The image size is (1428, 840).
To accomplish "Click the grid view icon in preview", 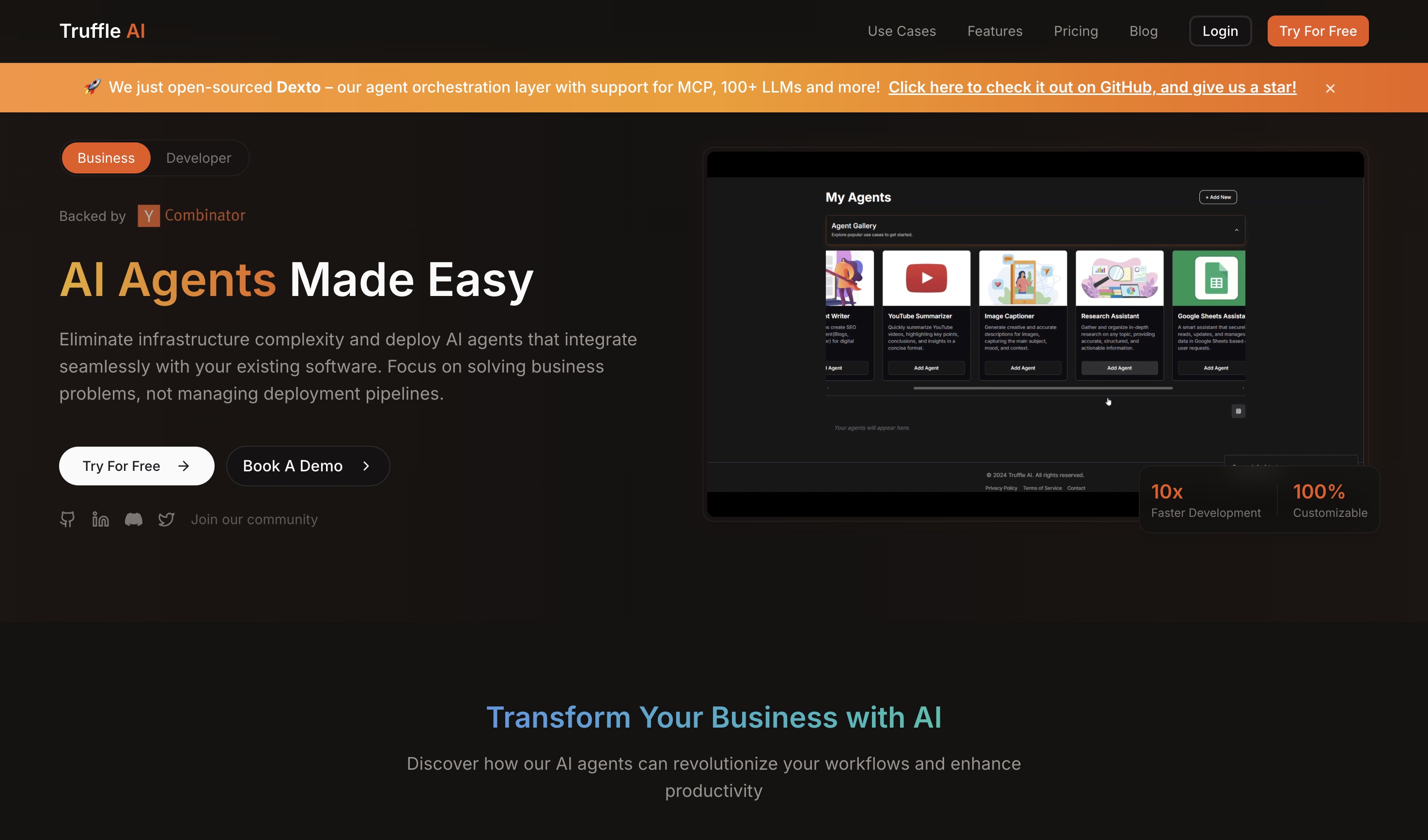I will 1238,411.
